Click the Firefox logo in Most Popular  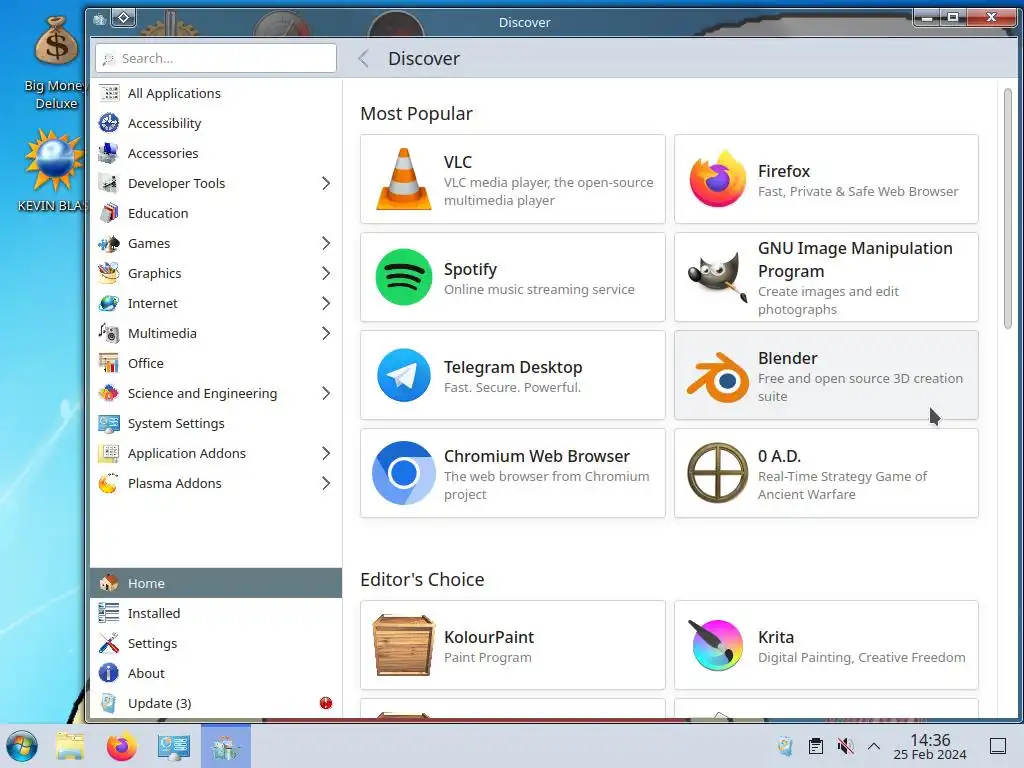717,179
